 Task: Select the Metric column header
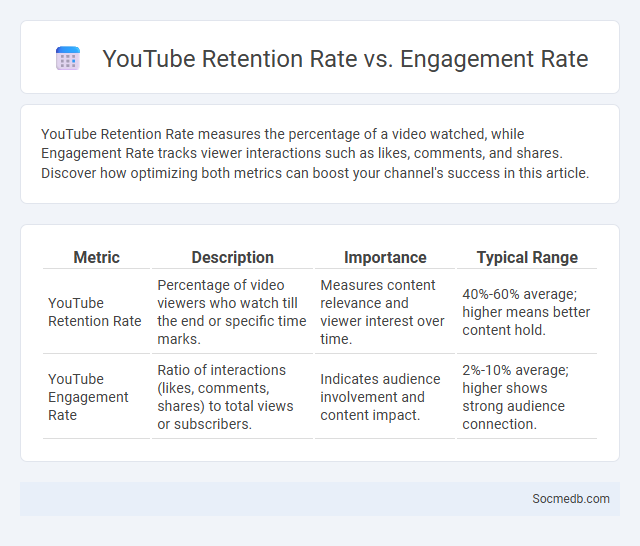[96, 257]
